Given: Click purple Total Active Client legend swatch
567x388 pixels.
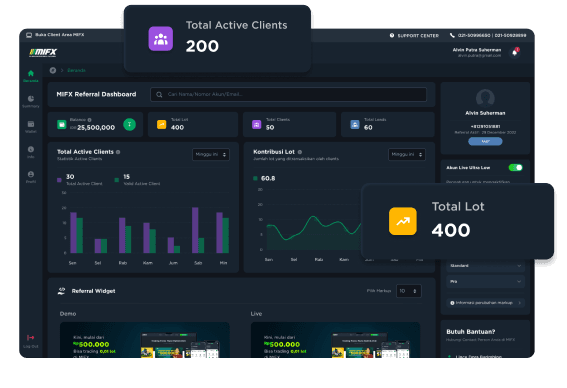Looking at the screenshot, I should 59,180.
